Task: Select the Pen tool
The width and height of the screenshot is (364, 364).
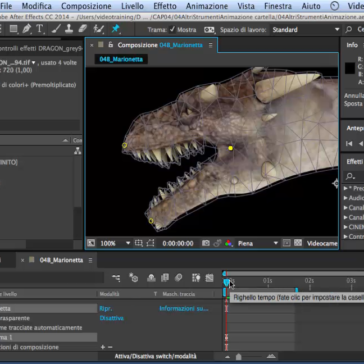Action: (x=27, y=29)
